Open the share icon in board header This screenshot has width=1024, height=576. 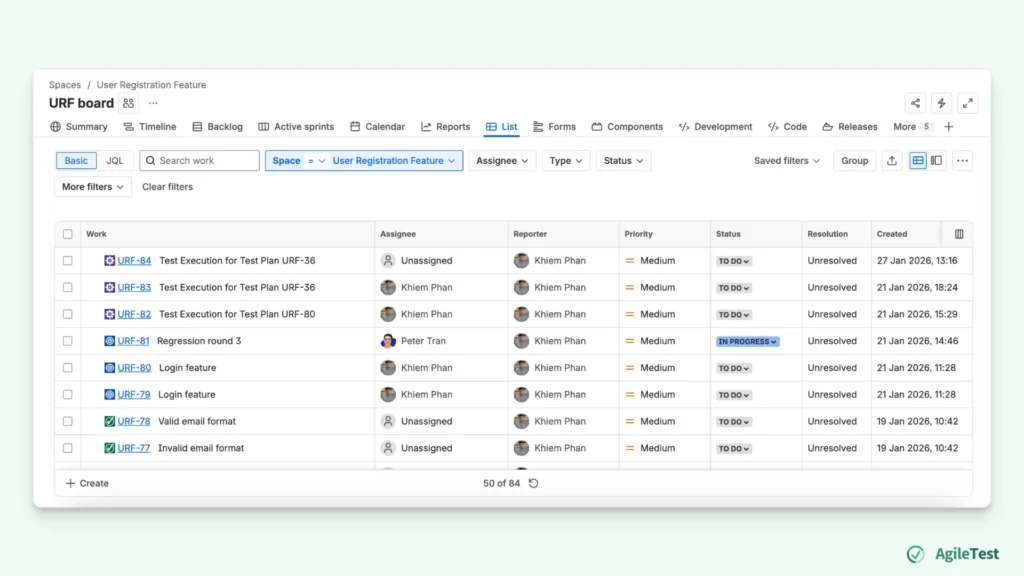coord(915,103)
